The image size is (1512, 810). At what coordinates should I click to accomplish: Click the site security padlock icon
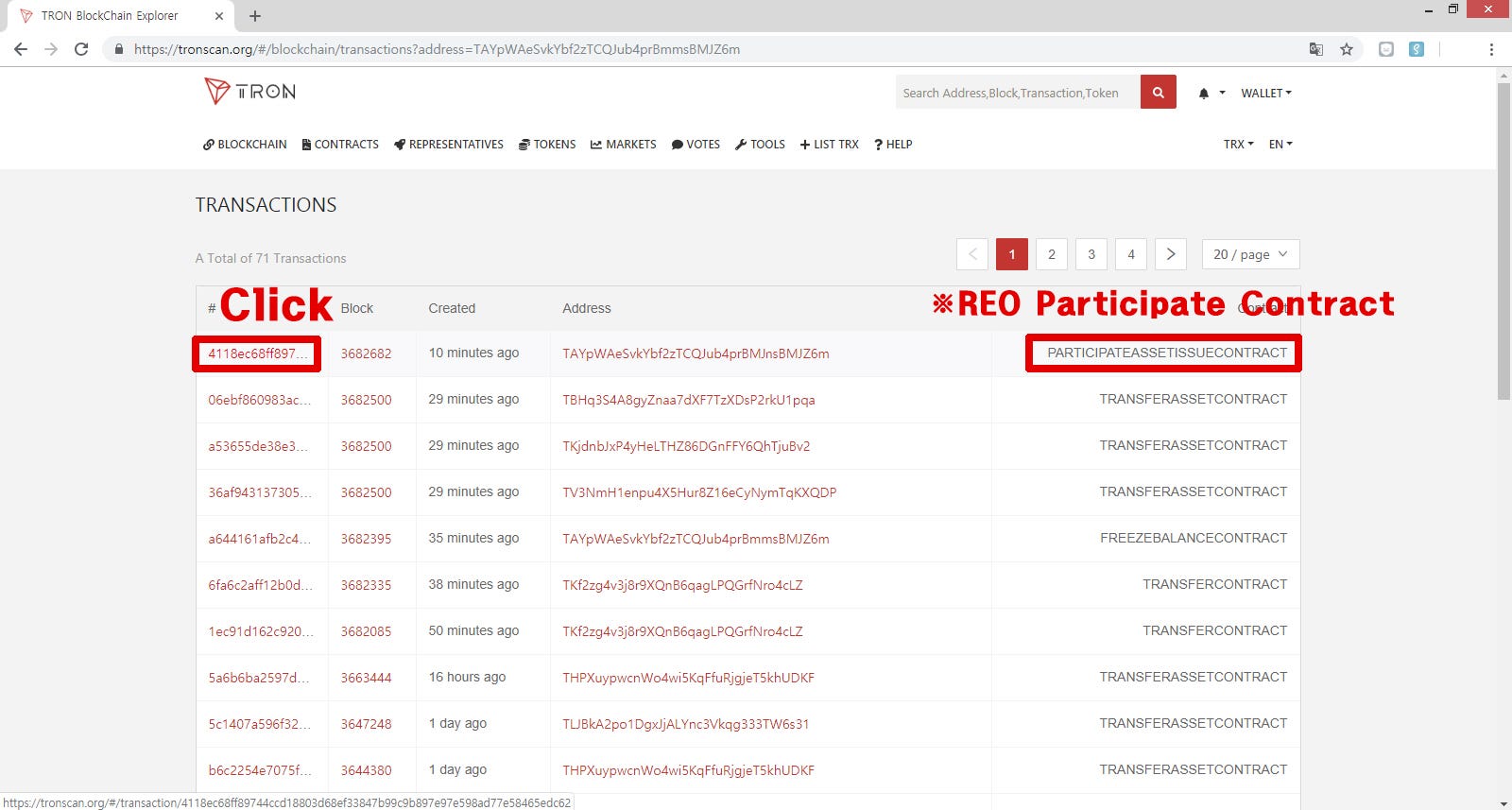tap(119, 49)
